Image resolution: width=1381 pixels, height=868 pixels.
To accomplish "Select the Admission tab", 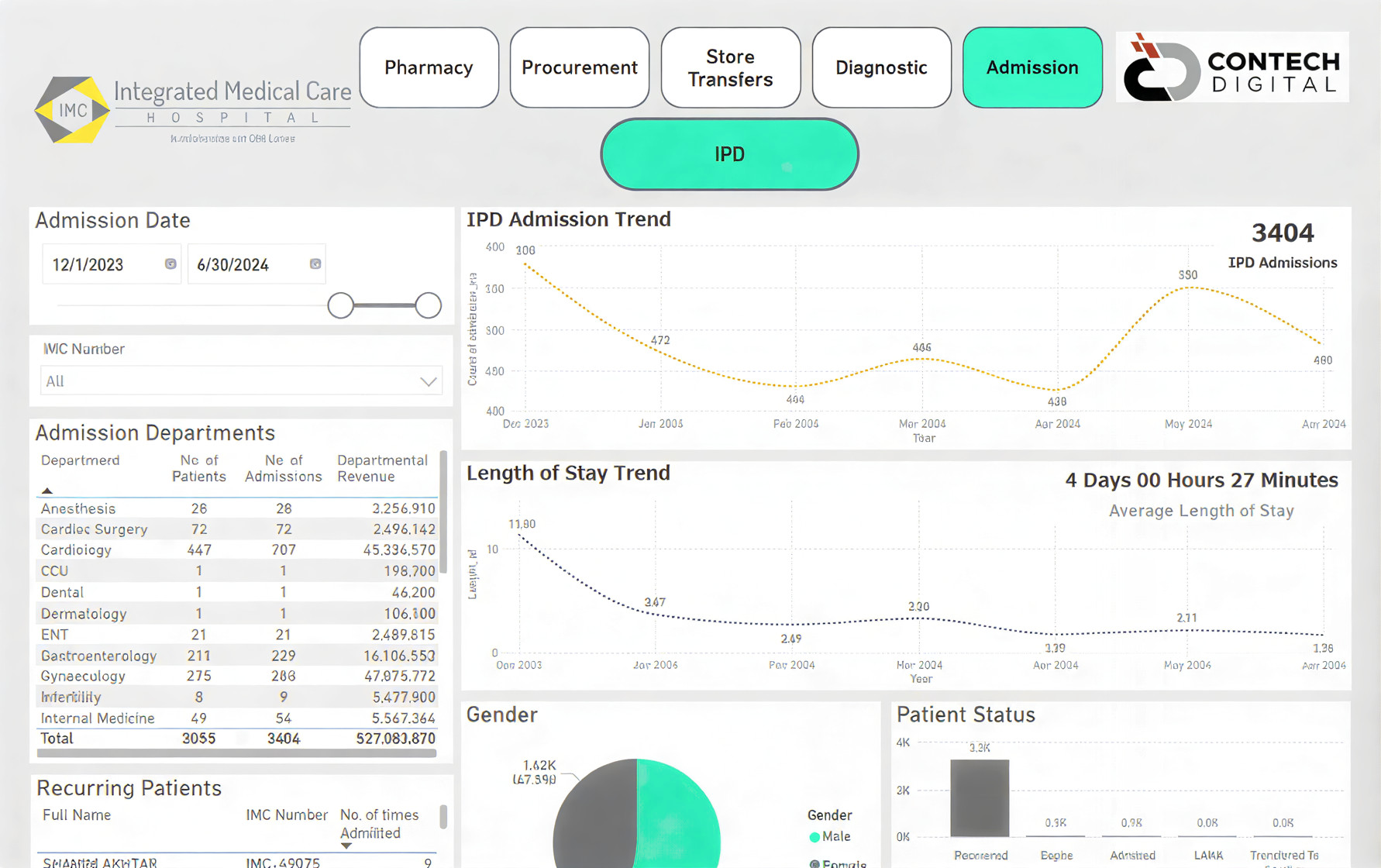I will [1031, 67].
